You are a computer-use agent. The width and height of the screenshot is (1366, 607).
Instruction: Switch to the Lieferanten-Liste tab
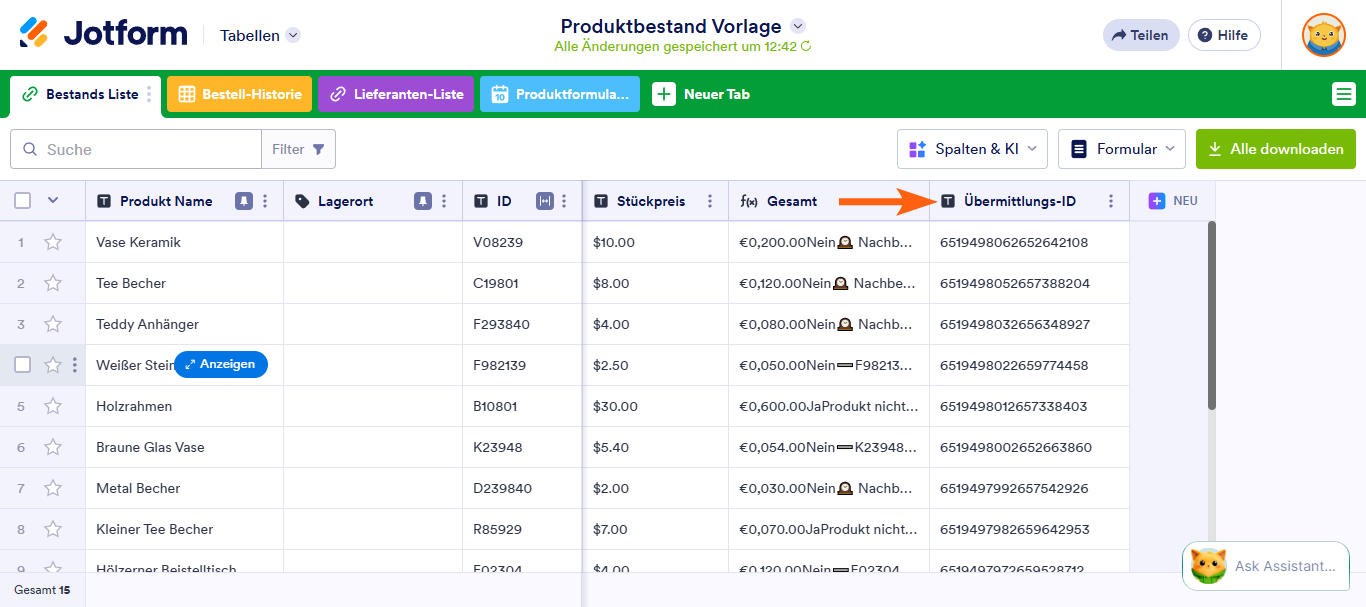[396, 94]
